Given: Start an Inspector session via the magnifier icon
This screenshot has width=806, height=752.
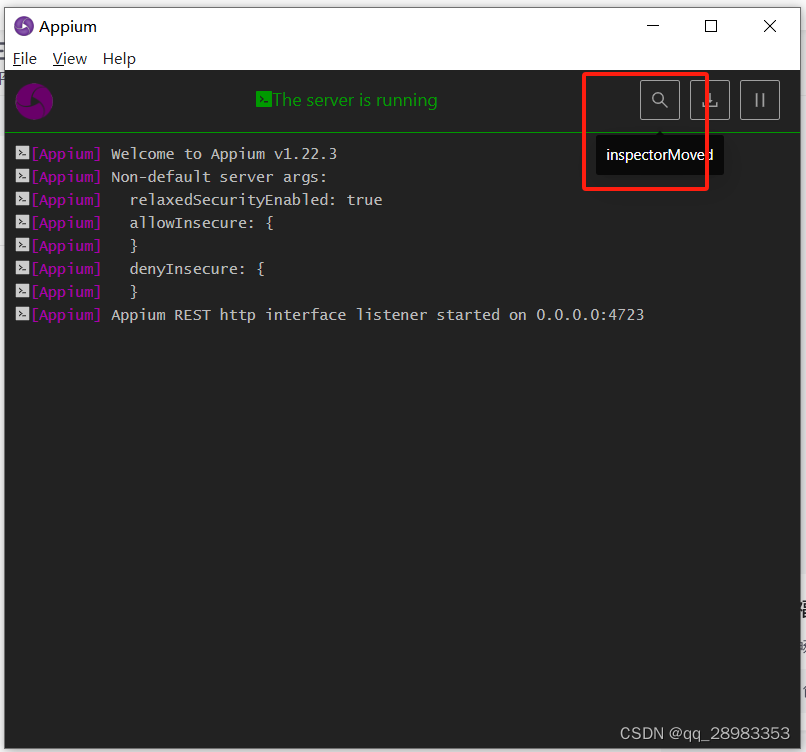Looking at the screenshot, I should pyautogui.click(x=659, y=99).
